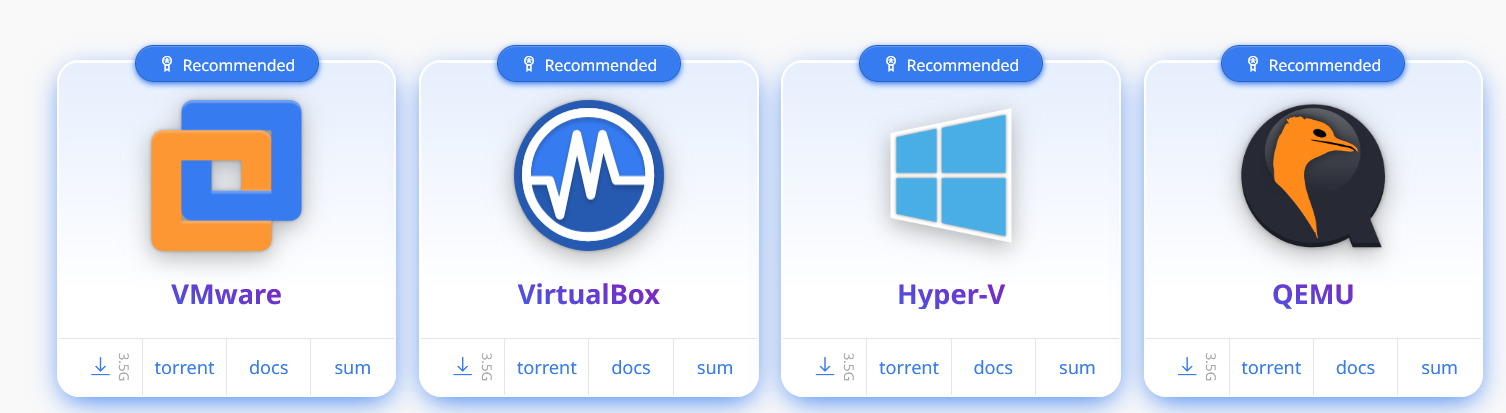View the QEMU docs
Image resolution: width=1506 pixels, height=413 pixels.
[1355, 368]
